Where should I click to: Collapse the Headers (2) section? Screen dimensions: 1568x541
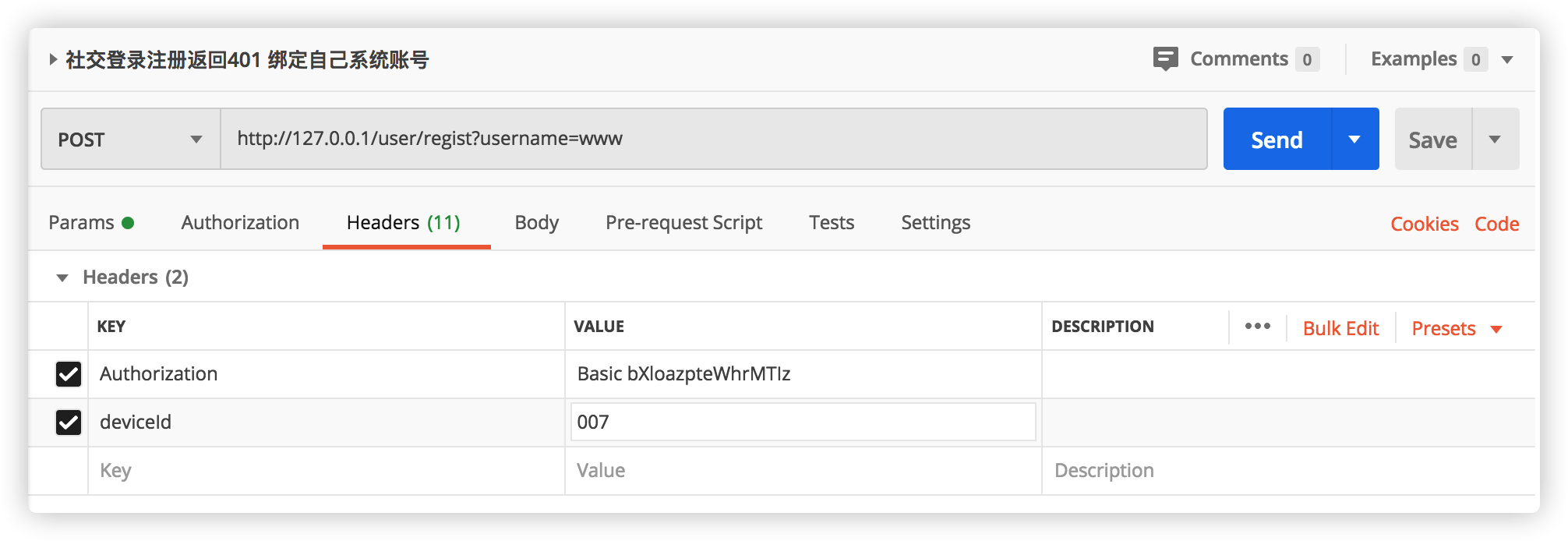point(62,278)
